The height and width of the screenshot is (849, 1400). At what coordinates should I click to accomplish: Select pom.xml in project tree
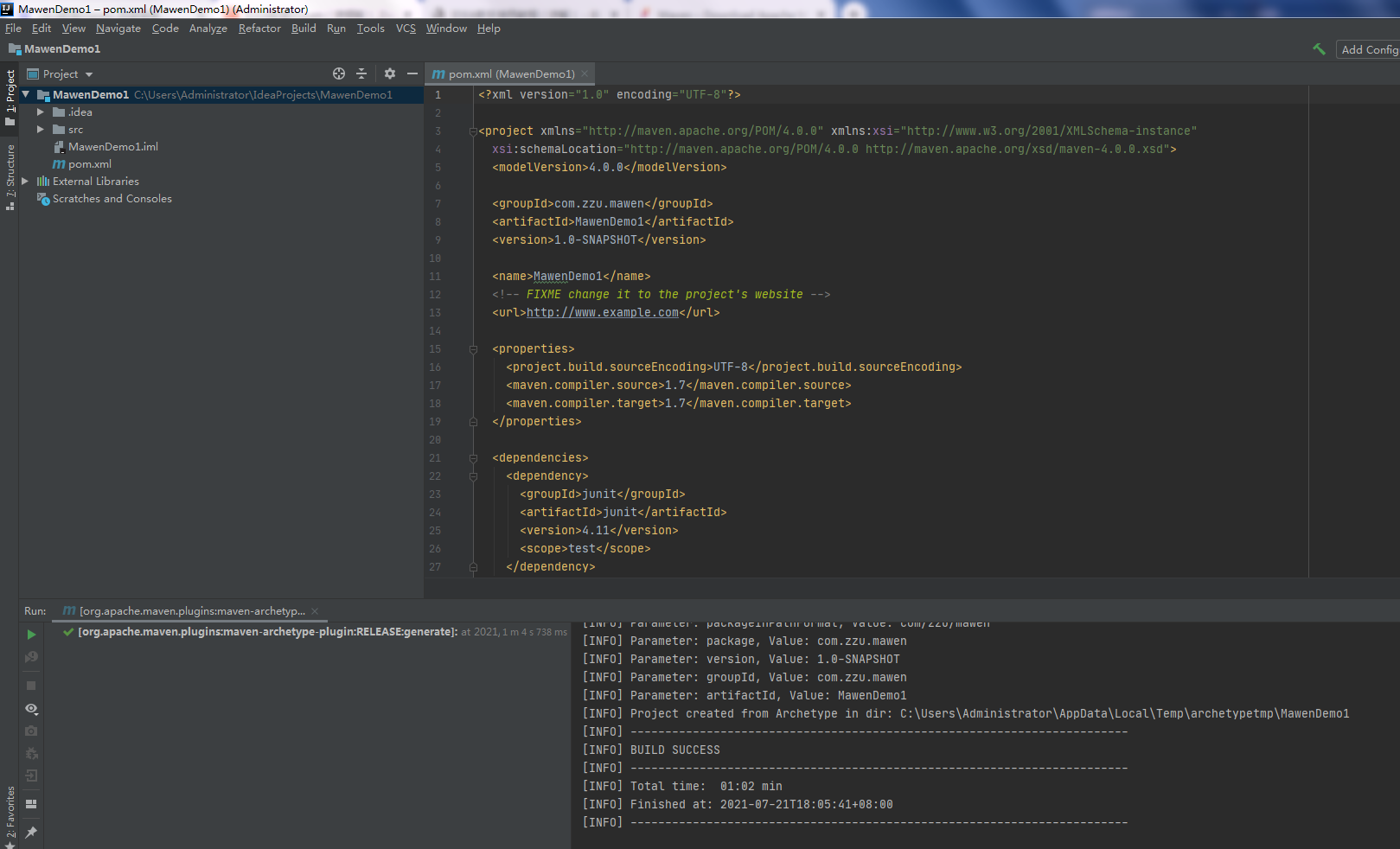pos(90,164)
